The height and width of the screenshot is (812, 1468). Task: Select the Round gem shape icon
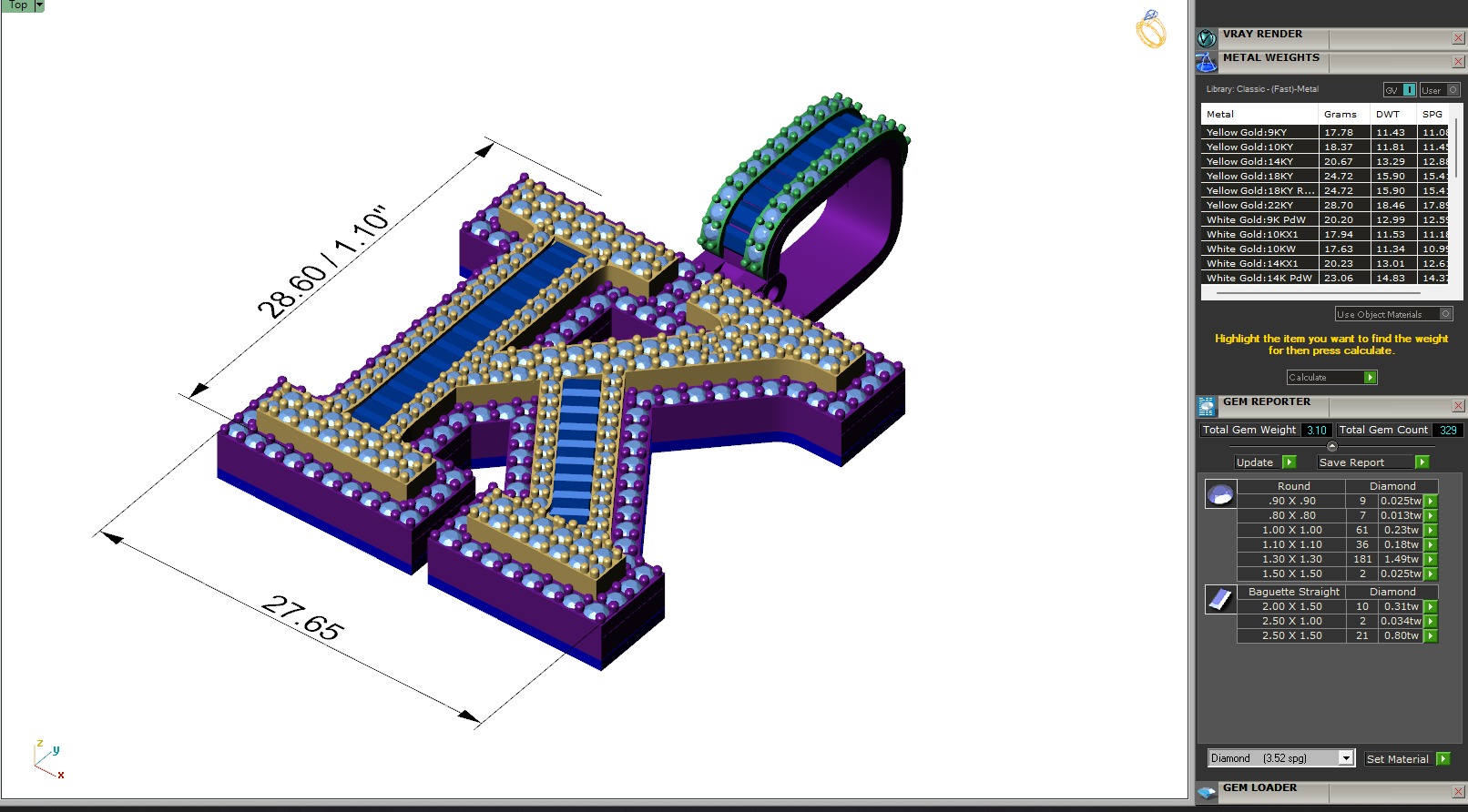pyautogui.click(x=1220, y=494)
